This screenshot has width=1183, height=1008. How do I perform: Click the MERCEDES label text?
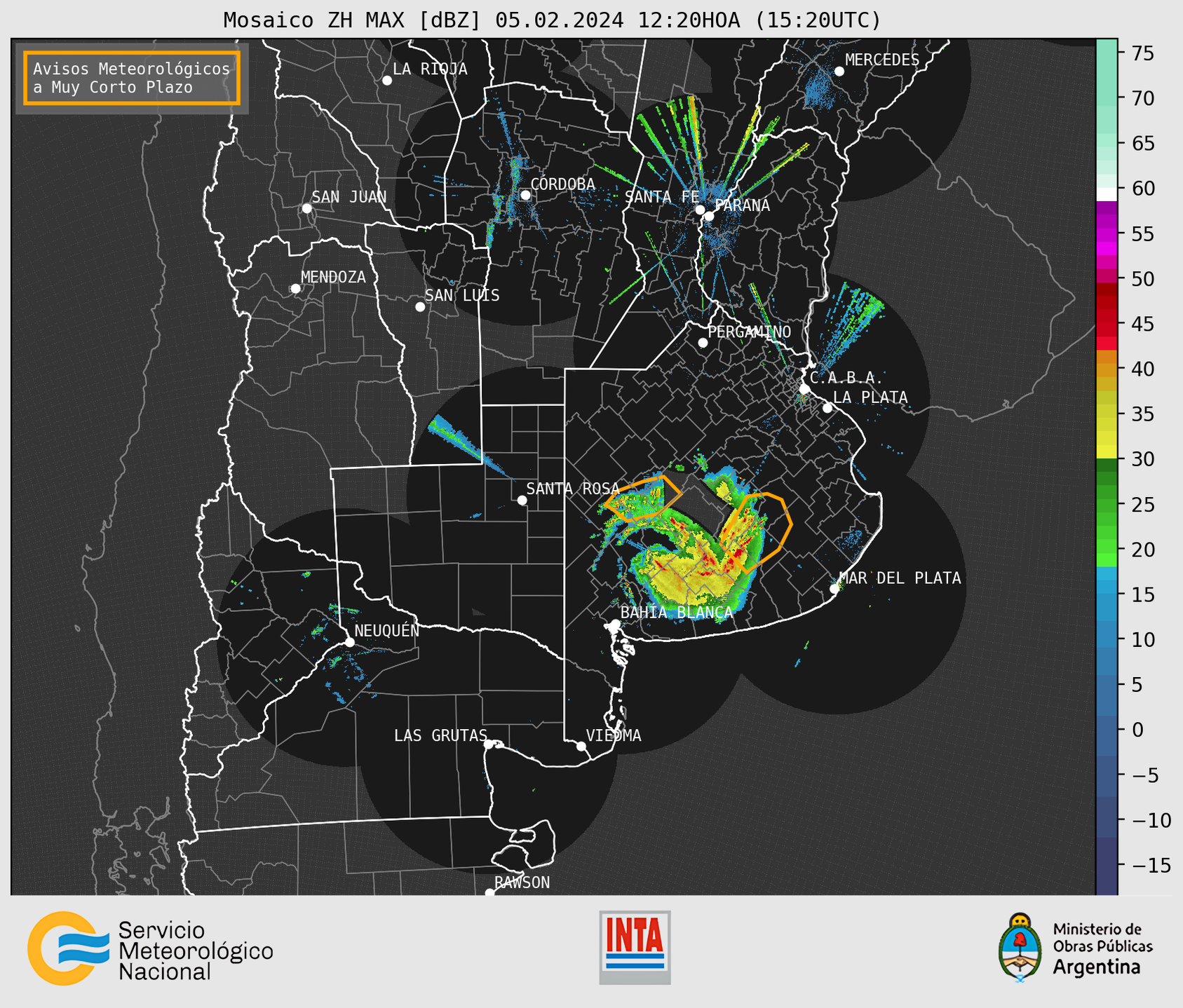(x=882, y=60)
